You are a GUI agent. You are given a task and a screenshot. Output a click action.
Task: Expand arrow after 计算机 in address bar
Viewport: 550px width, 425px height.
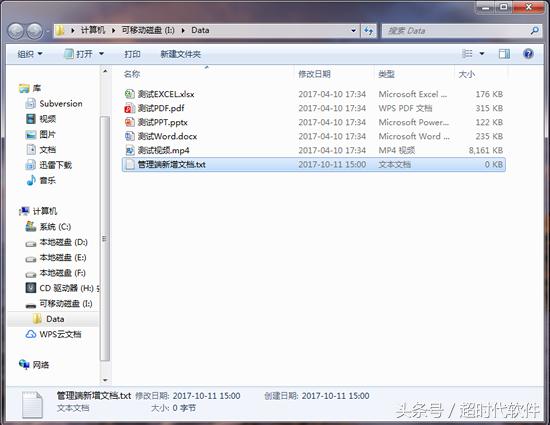[113, 31]
